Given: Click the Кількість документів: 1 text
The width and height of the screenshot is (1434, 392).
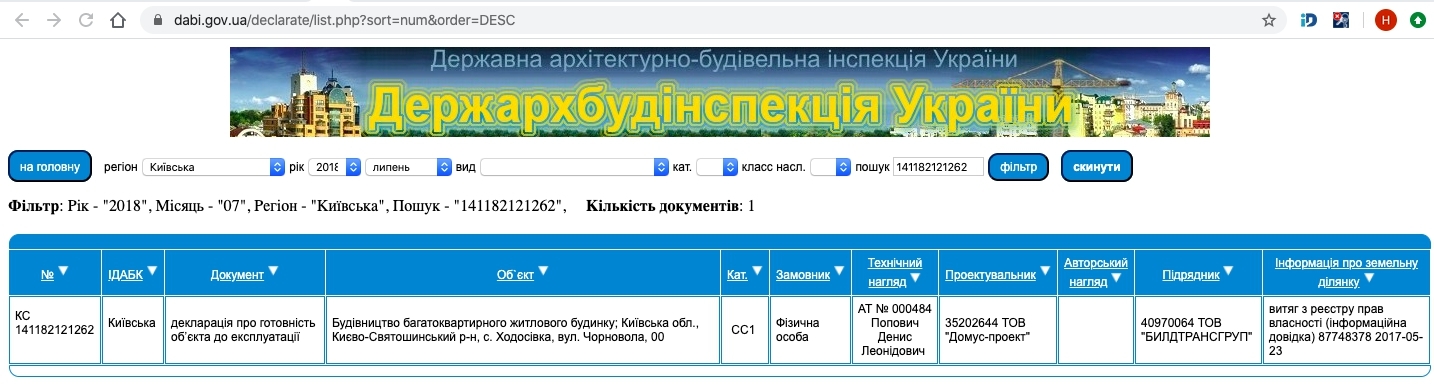Looking at the screenshot, I should (671, 206).
